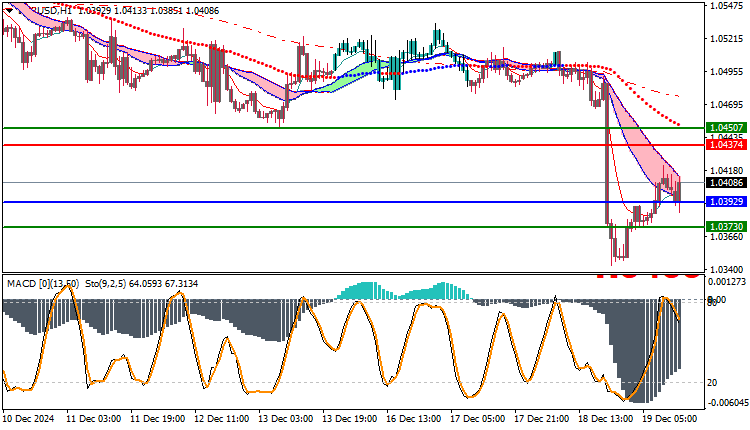Screen dimensions: 750x430
Task: Click the chart menu triangle at top-left
Action: coord(9,10)
